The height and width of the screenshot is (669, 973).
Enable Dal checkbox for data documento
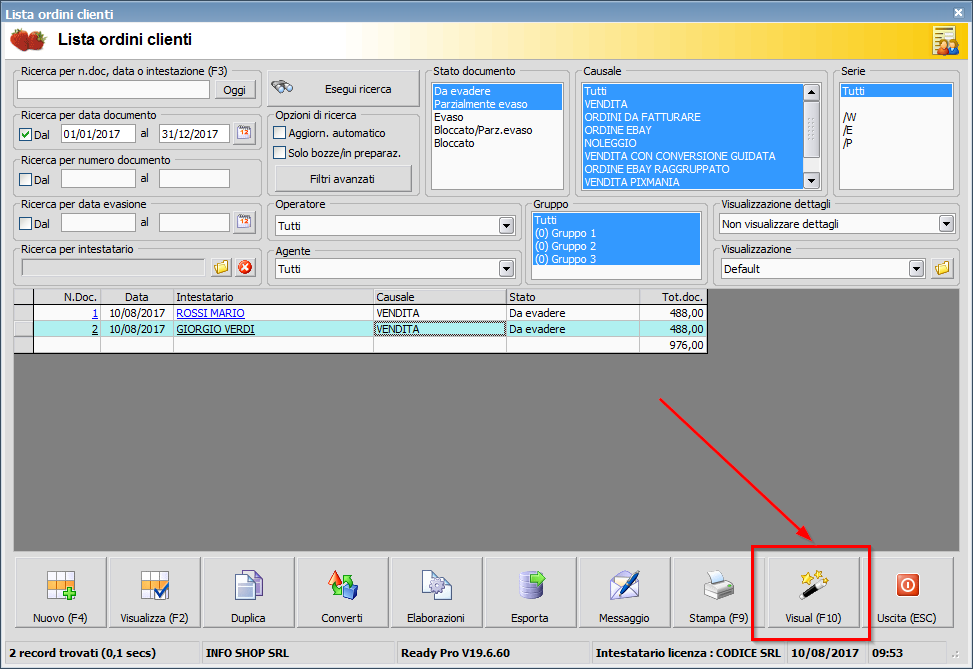pos(25,134)
